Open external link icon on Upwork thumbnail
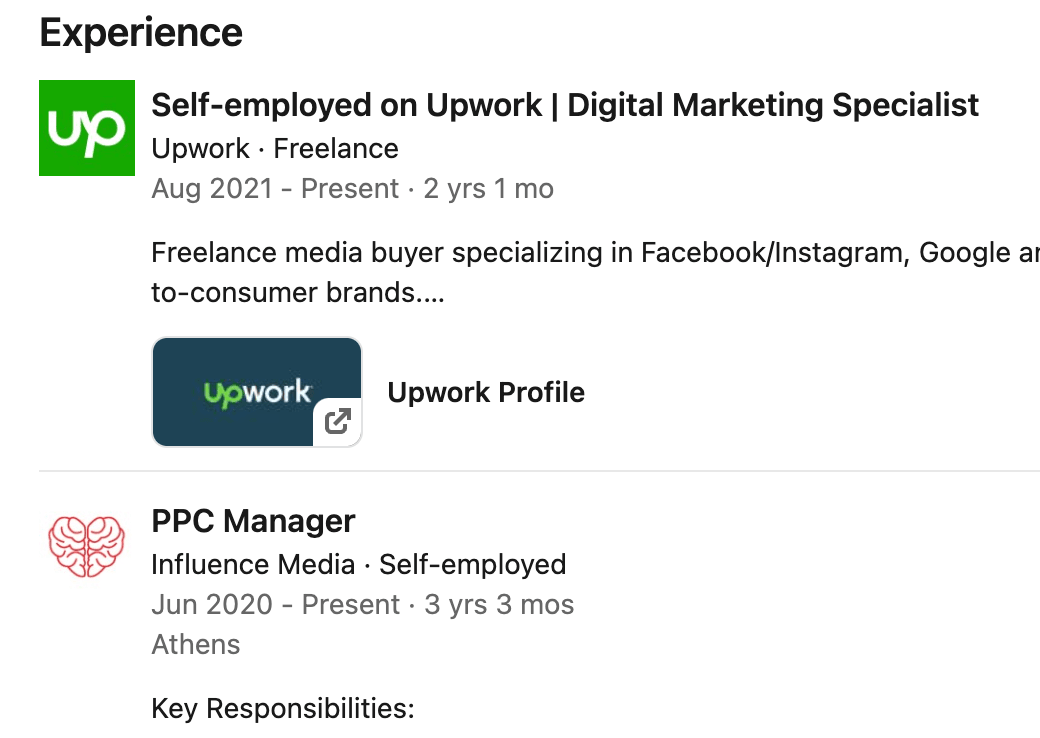This screenshot has width=1040, height=738. pyautogui.click(x=339, y=422)
